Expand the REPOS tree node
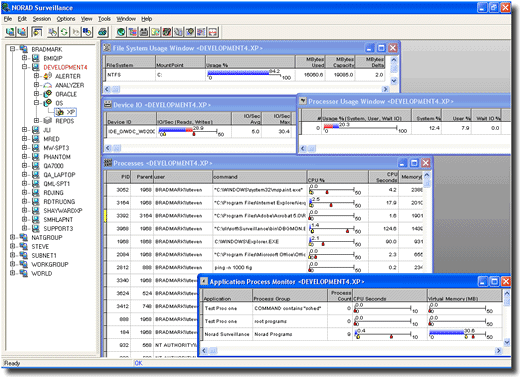The width and height of the screenshot is (521, 377). tap(36, 120)
